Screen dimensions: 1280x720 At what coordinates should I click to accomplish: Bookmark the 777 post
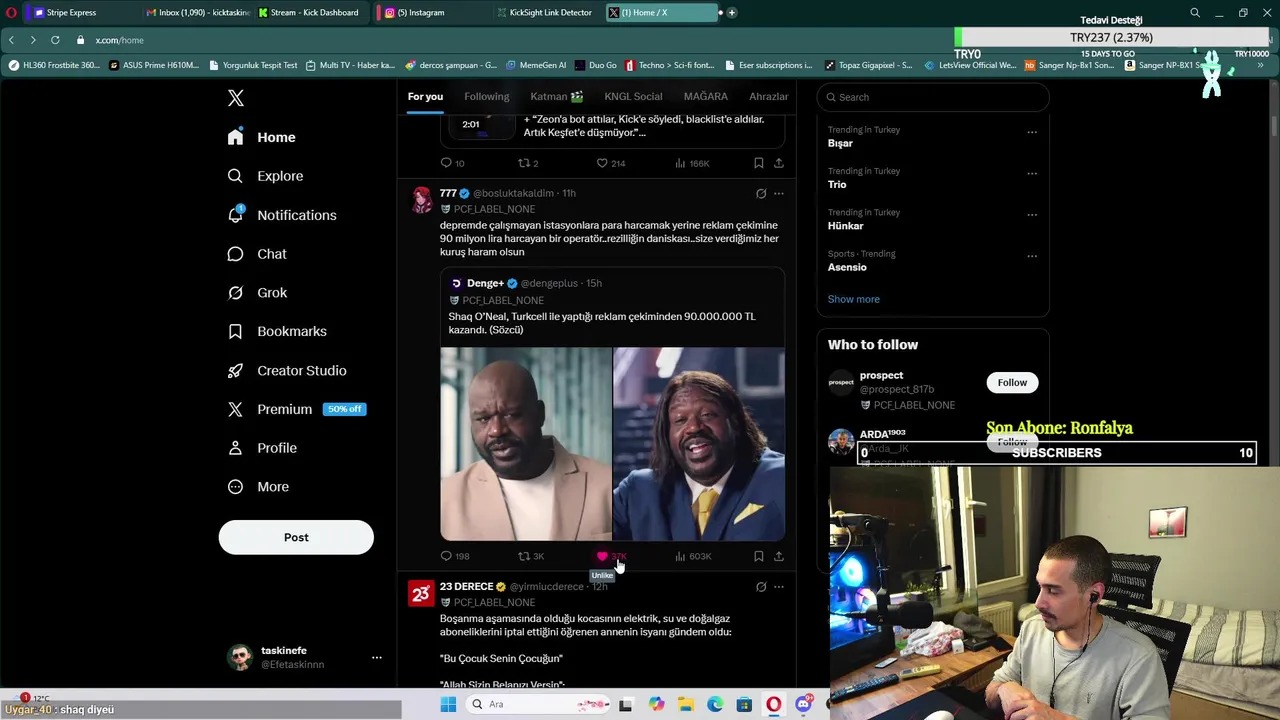coord(759,556)
